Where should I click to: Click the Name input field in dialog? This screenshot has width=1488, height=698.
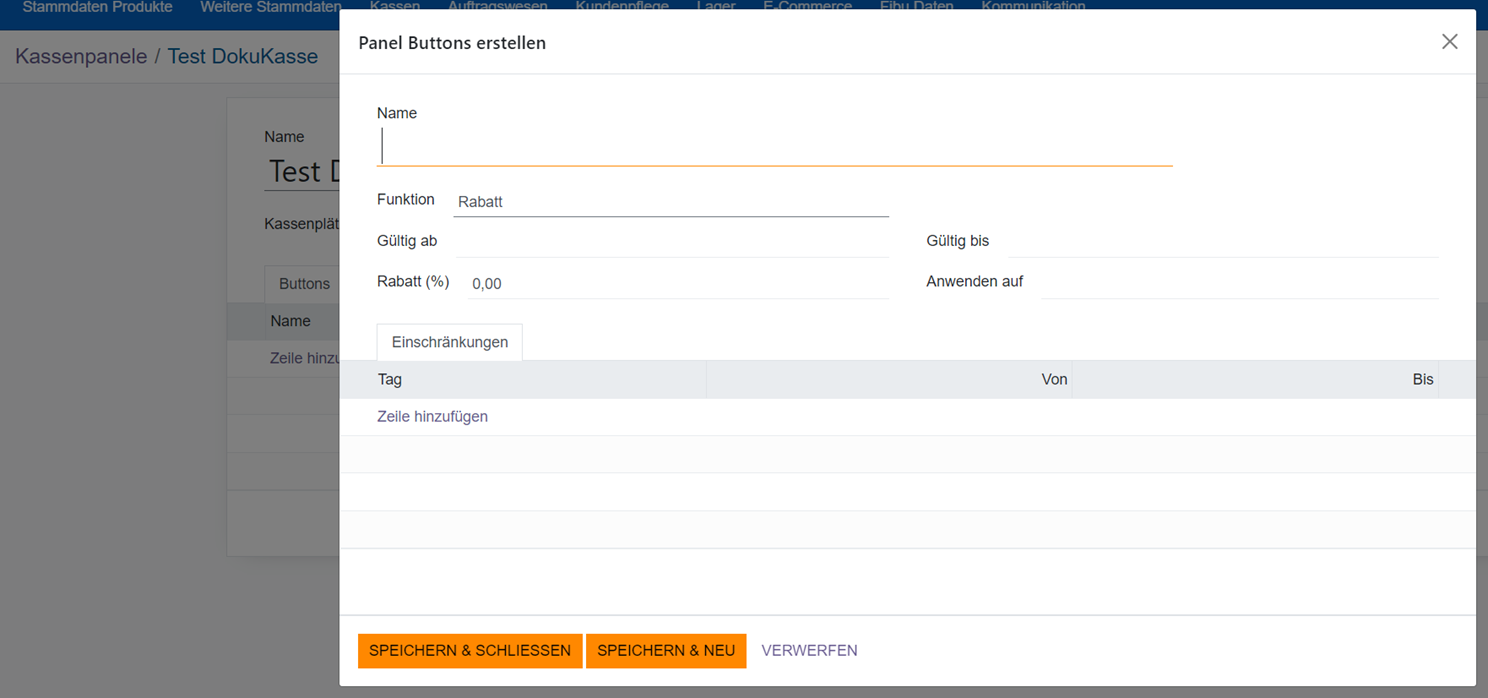pos(774,146)
